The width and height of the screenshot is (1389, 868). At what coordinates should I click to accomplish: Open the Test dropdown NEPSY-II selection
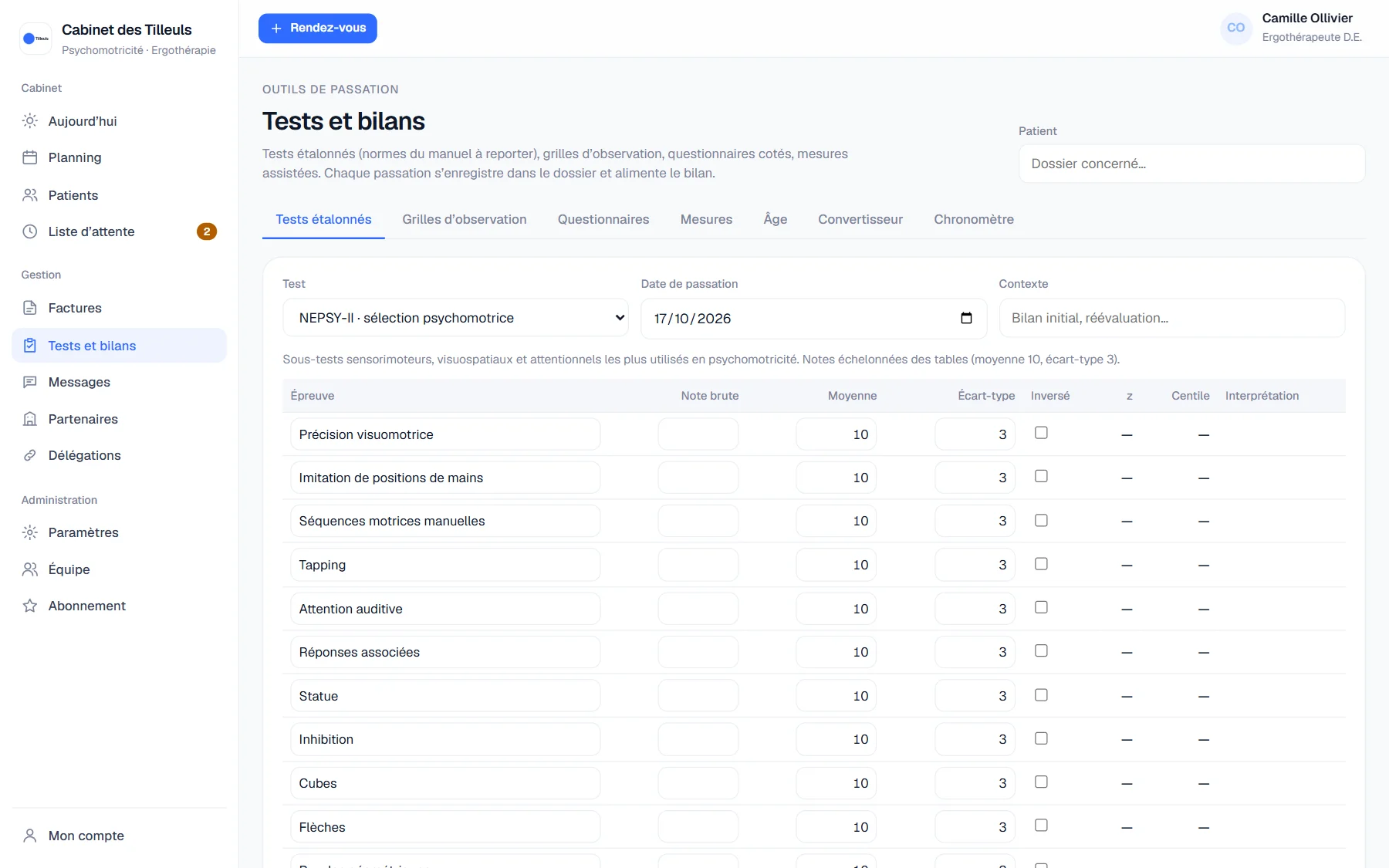point(455,318)
